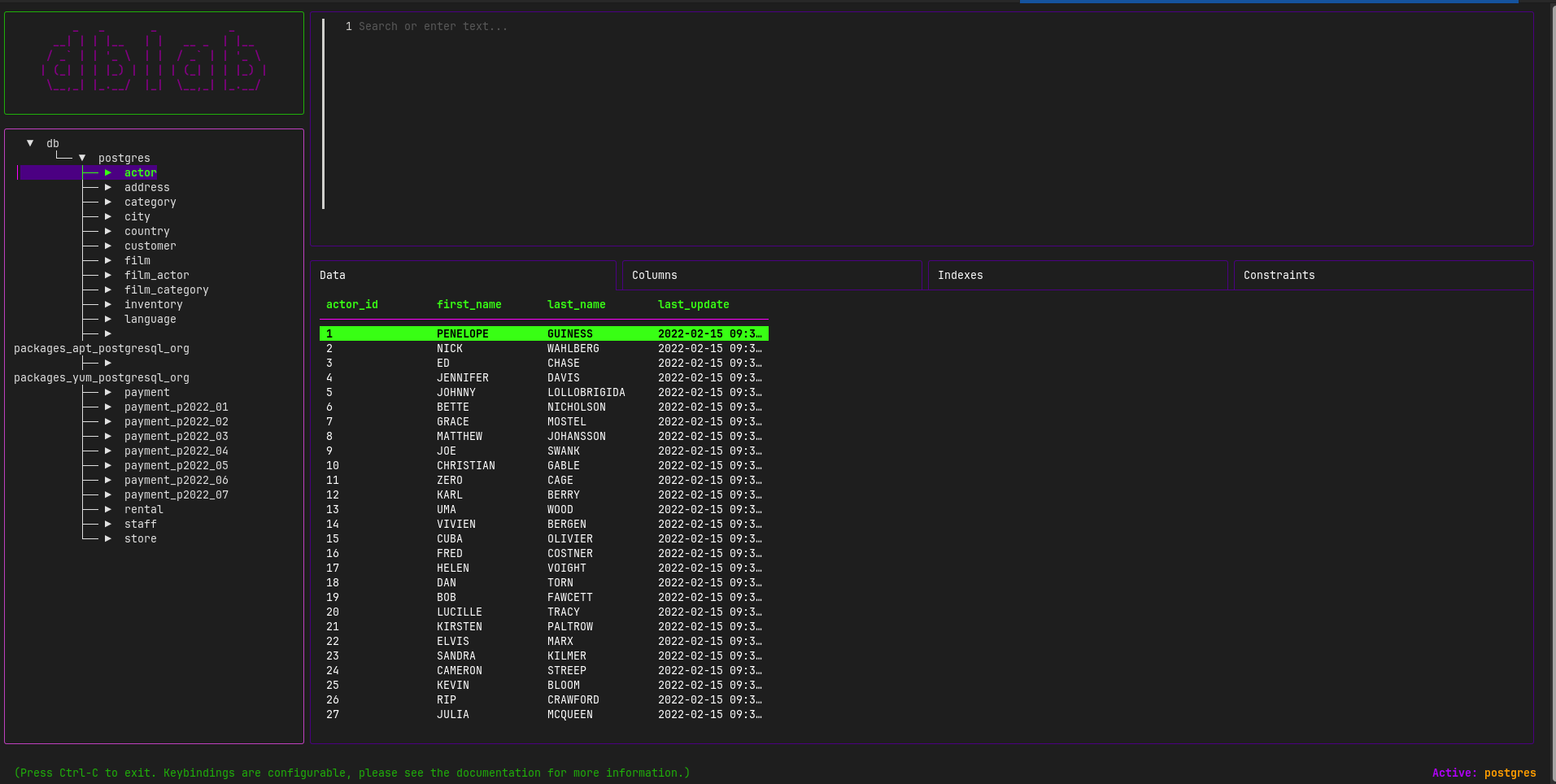The image size is (1556, 784).
Task: Select the STREEP last name cell
Action: point(567,670)
